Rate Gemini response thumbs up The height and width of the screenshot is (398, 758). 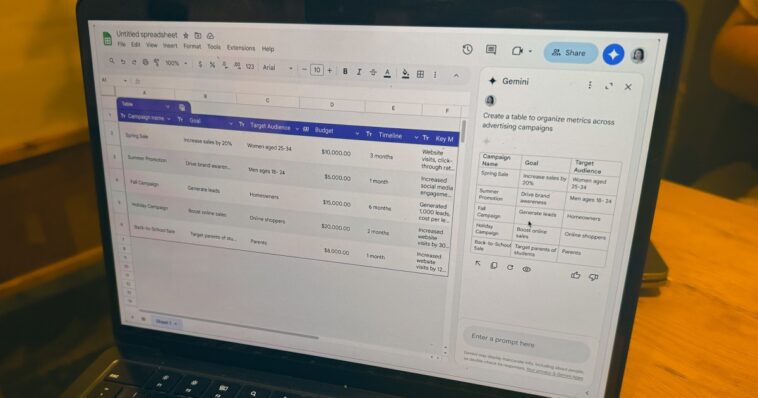point(575,275)
